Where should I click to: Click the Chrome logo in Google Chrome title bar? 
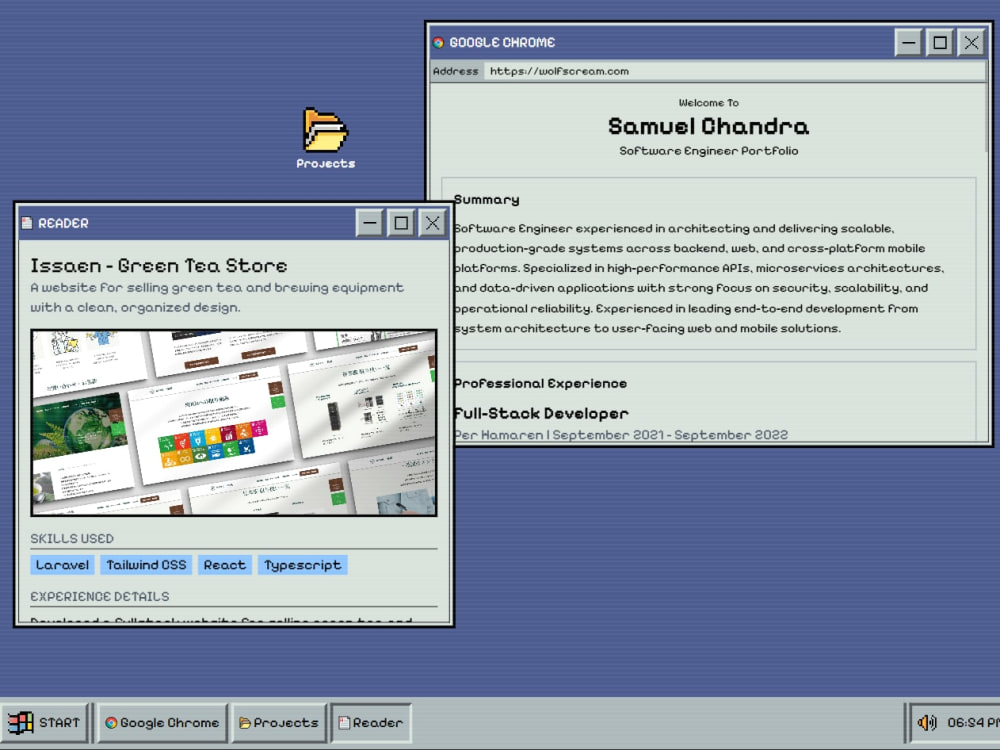(438, 43)
